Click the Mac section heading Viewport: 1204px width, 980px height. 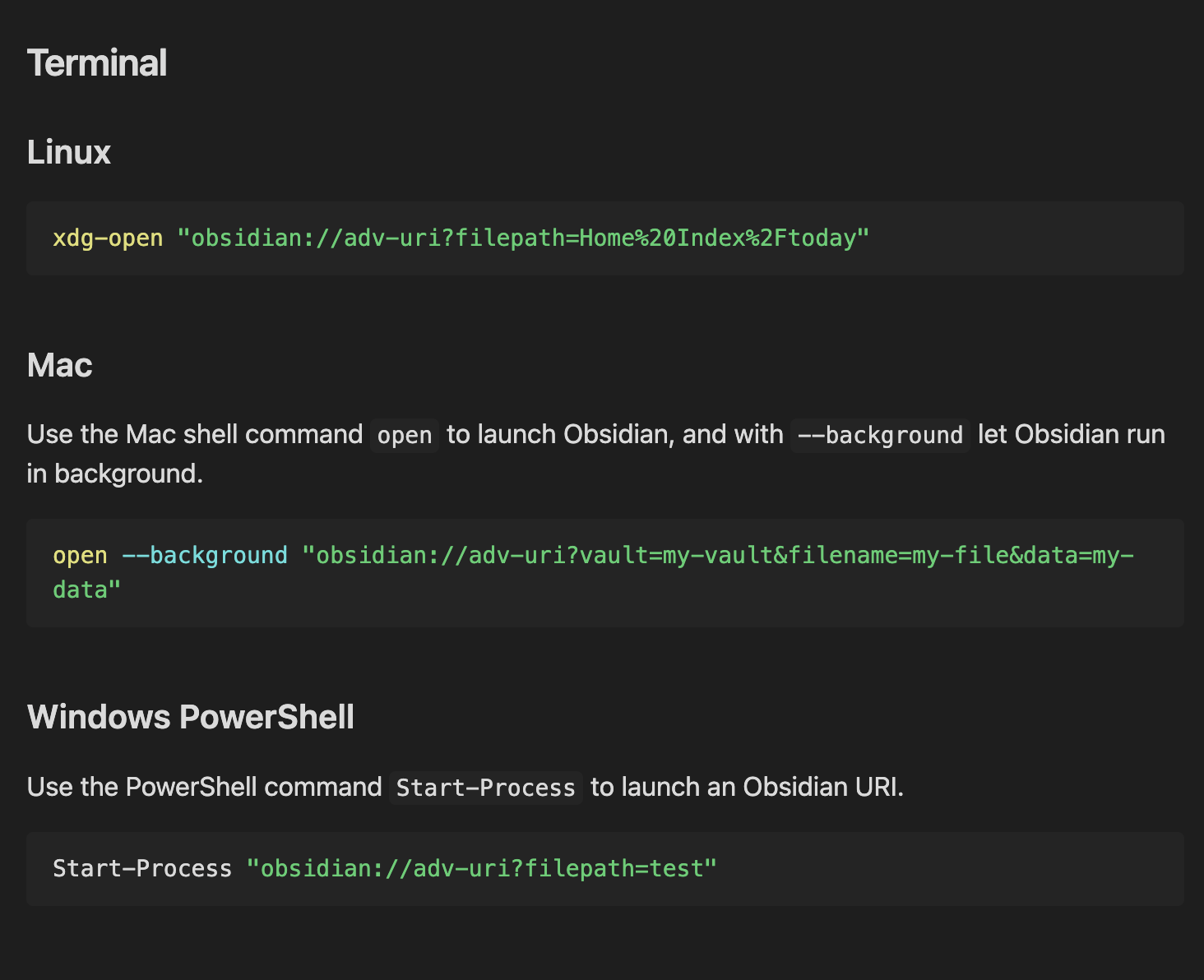point(59,365)
